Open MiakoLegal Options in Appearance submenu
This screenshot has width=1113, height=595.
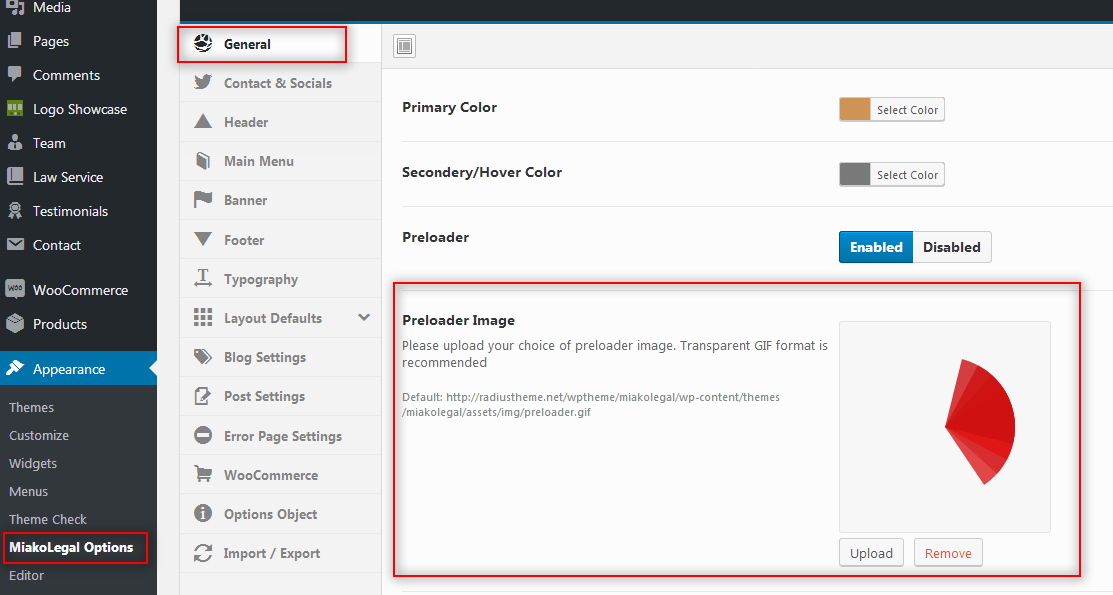coord(71,547)
